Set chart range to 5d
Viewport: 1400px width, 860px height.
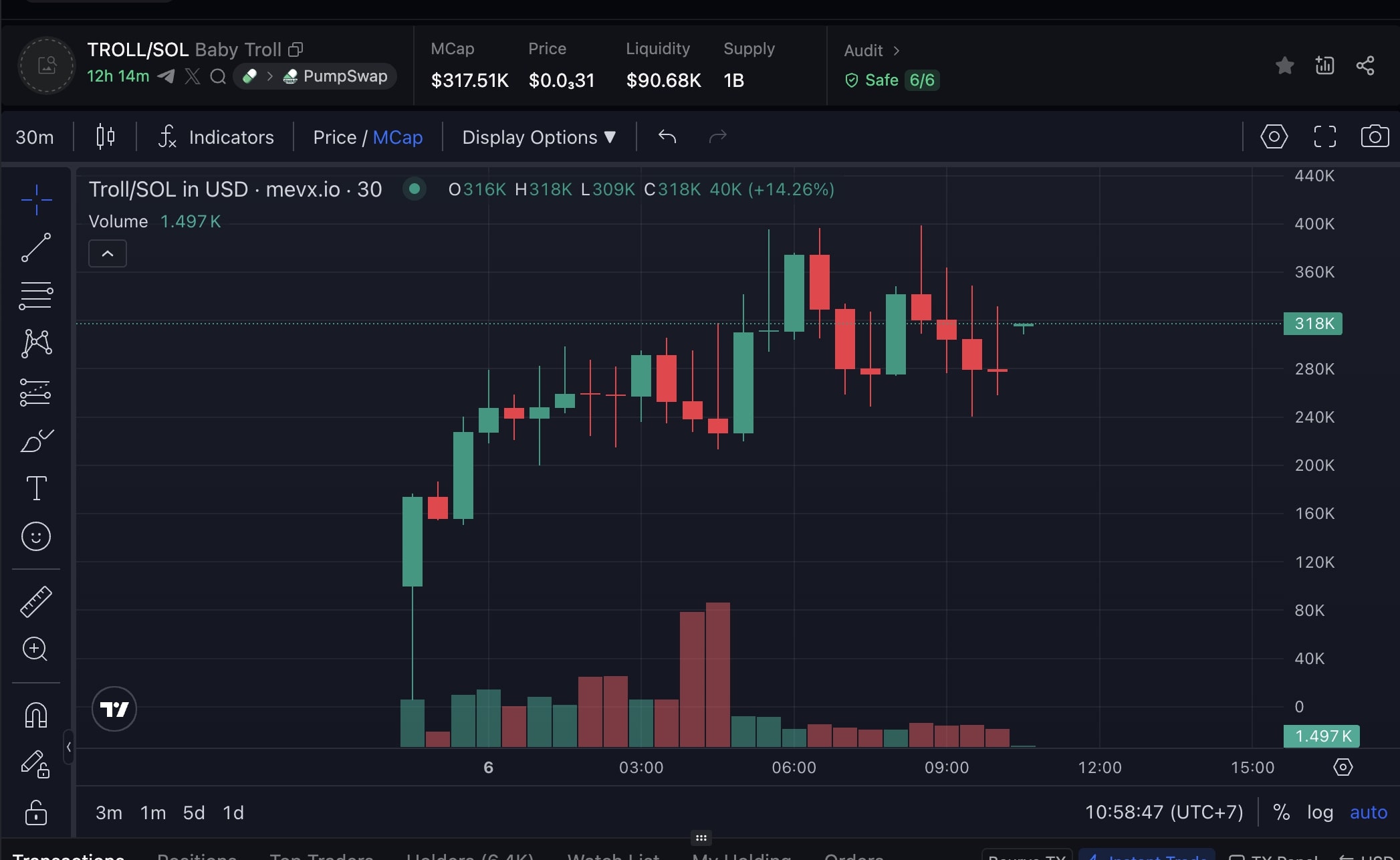pyautogui.click(x=194, y=813)
